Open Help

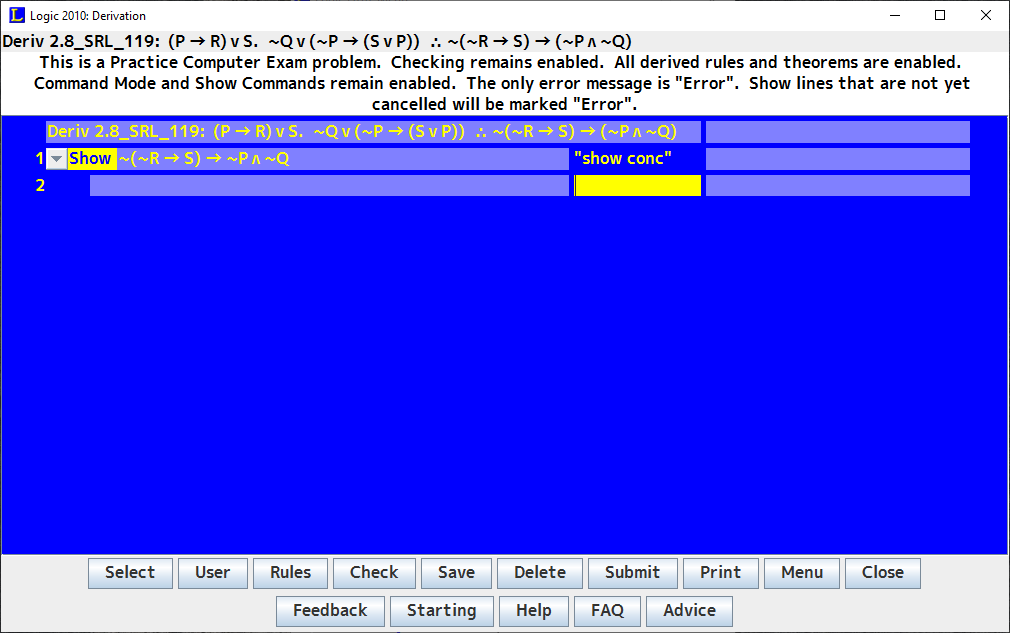533,610
